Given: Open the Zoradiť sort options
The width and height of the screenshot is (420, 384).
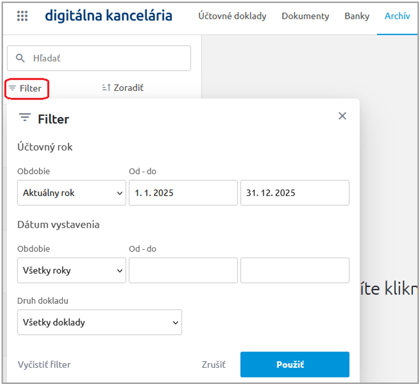Looking at the screenshot, I should coord(123,88).
